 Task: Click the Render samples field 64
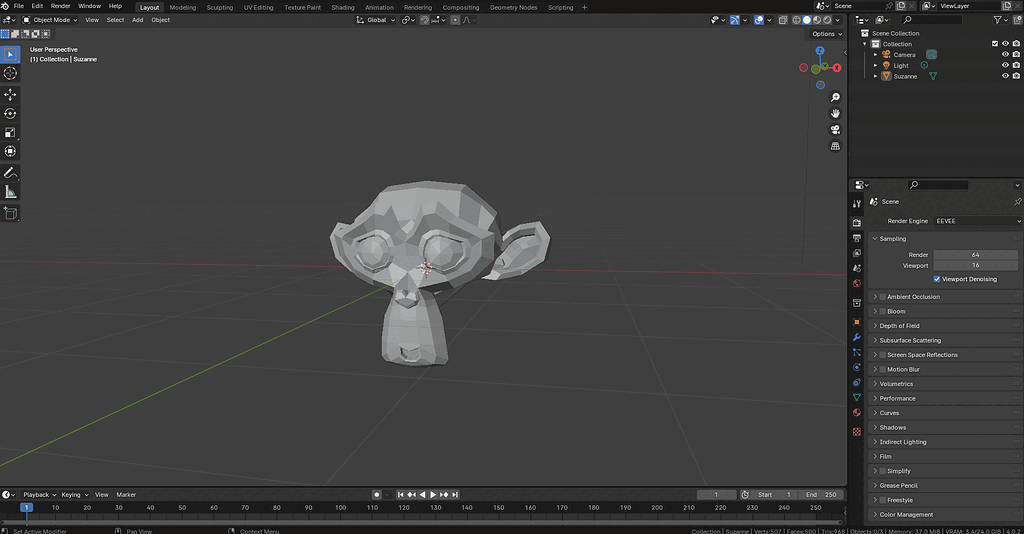[975, 255]
